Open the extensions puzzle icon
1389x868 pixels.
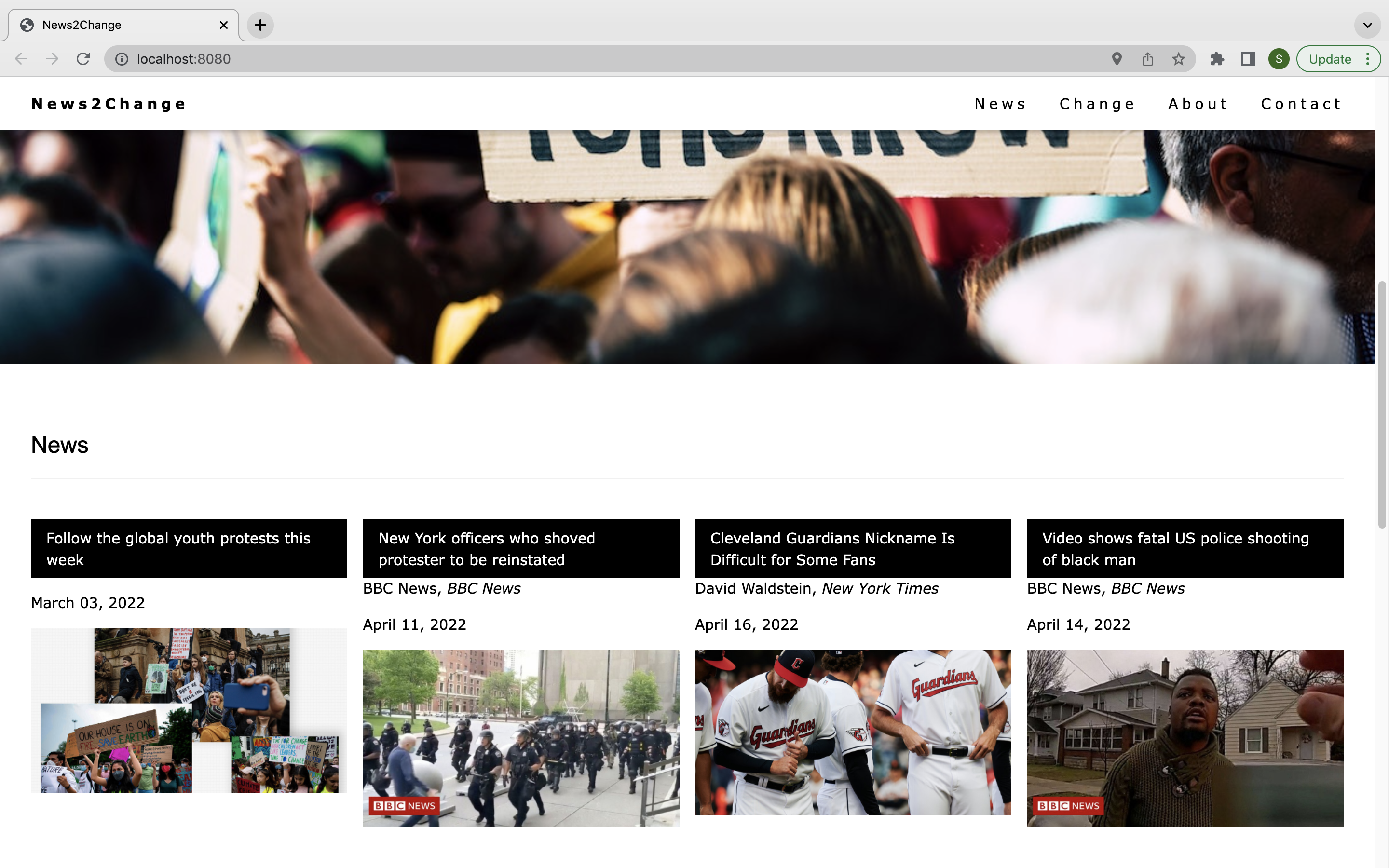coord(1217,58)
